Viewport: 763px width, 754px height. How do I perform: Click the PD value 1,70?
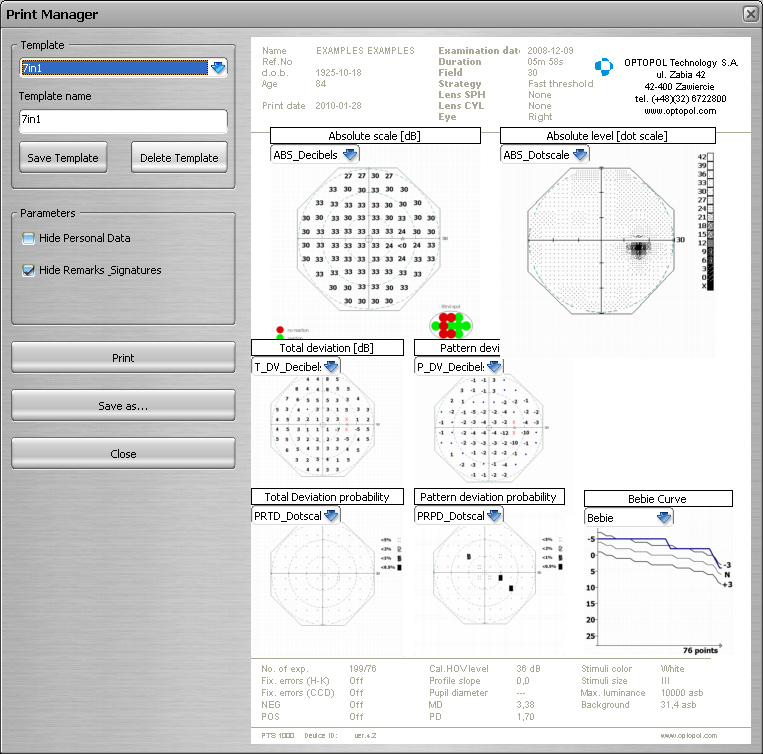pos(526,717)
